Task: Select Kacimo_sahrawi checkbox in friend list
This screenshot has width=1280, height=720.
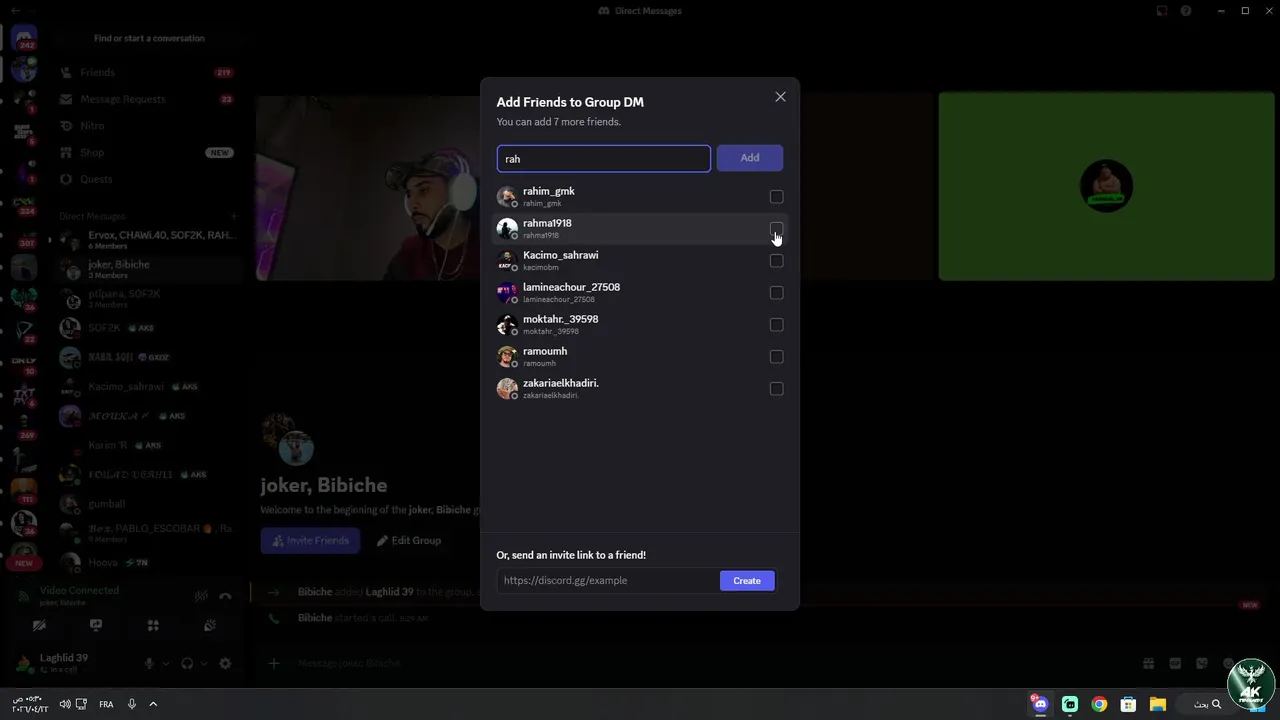Action: pos(776,261)
